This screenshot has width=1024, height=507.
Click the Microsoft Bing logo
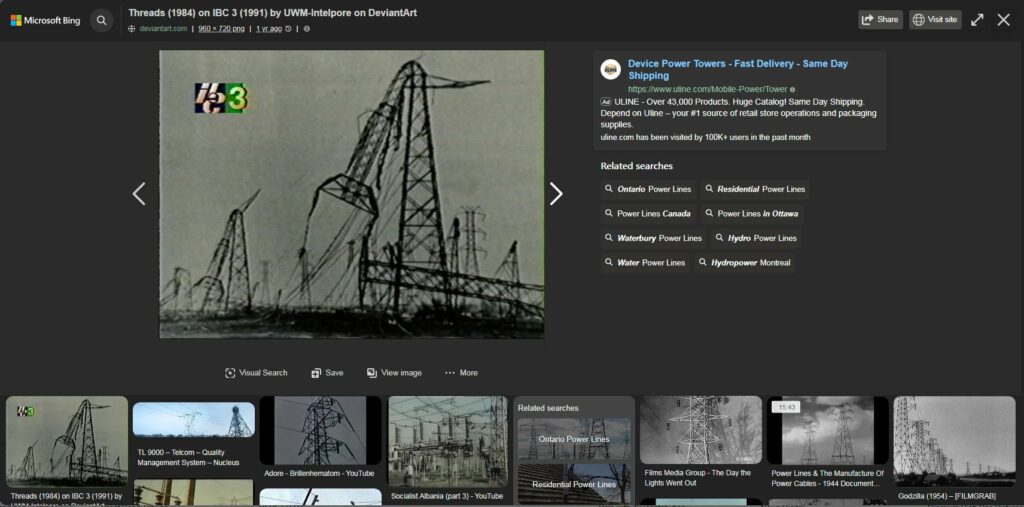tap(45, 20)
